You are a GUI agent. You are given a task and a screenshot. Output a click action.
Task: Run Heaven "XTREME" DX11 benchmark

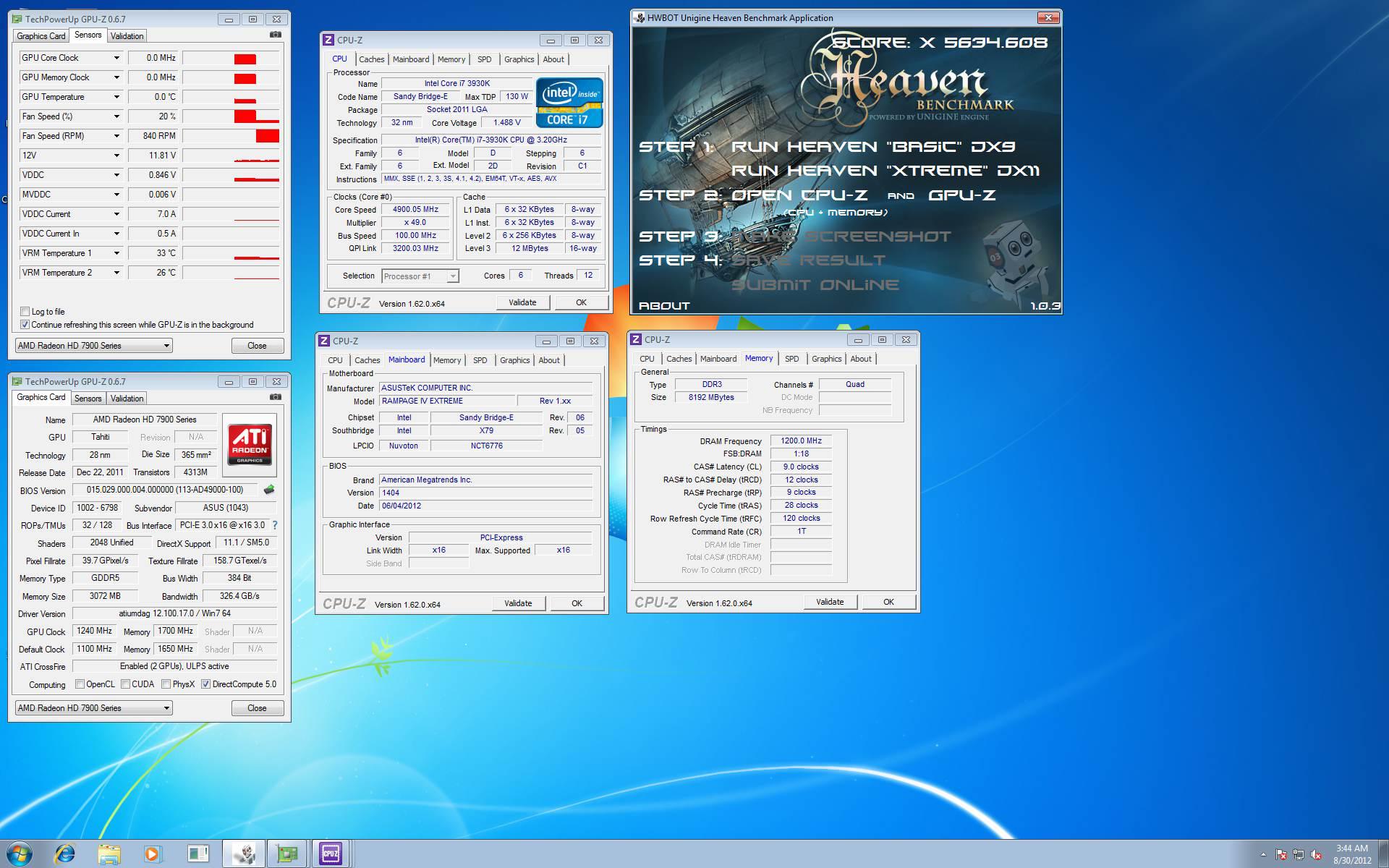click(885, 171)
